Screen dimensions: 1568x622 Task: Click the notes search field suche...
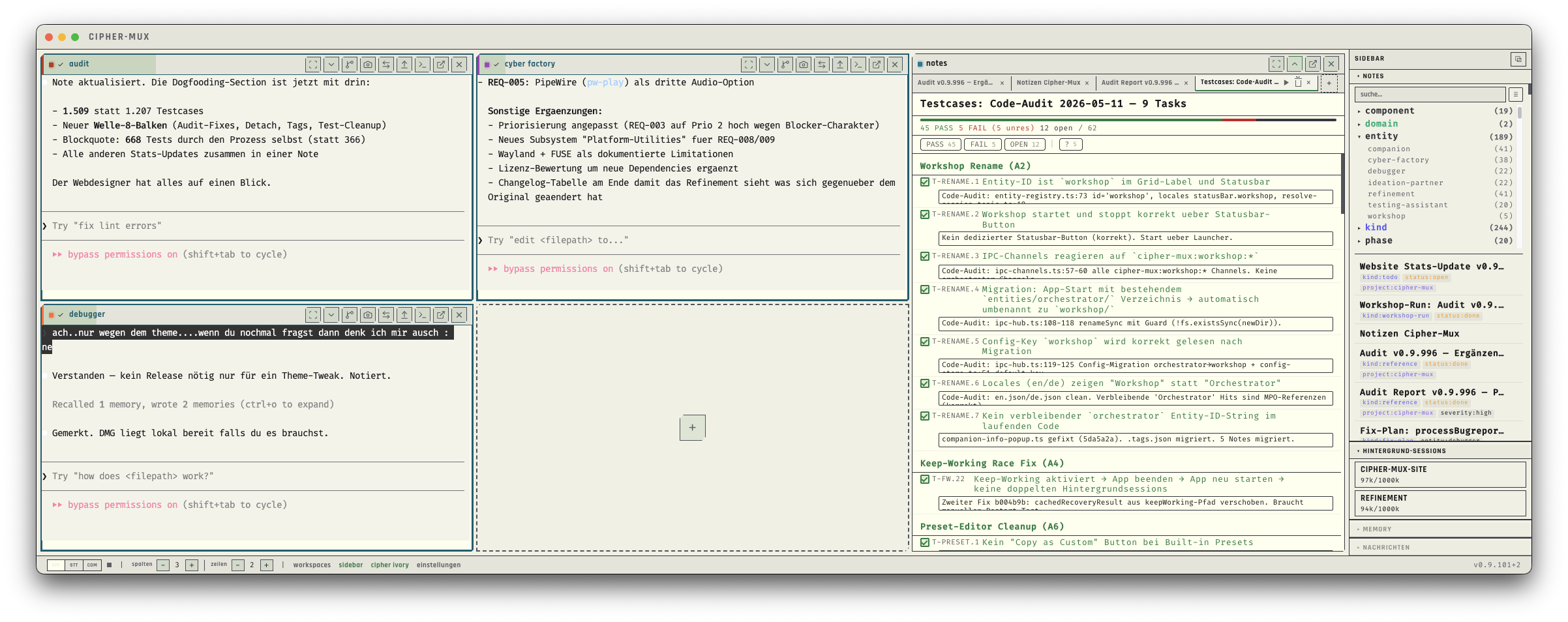tap(1431, 95)
